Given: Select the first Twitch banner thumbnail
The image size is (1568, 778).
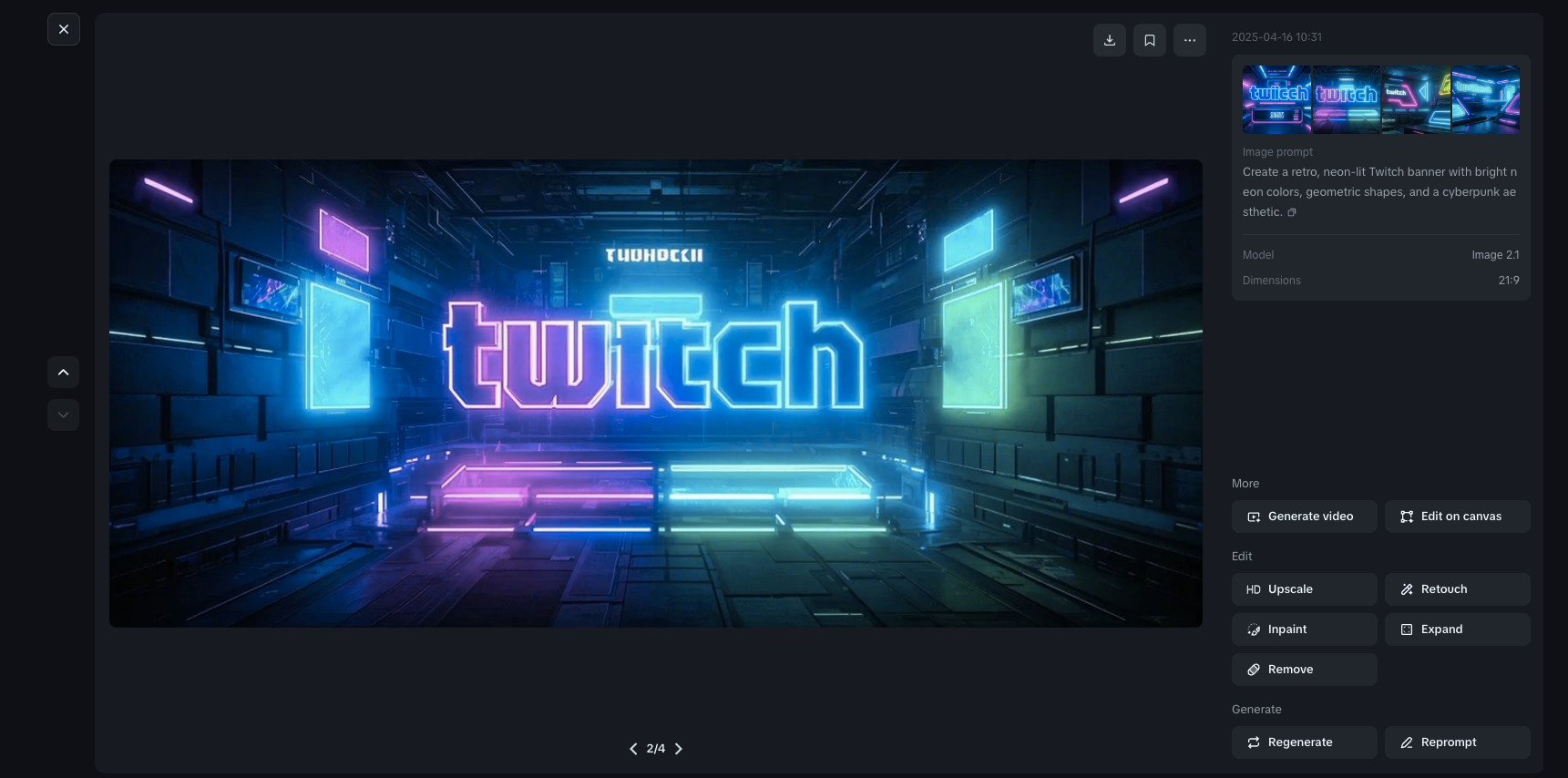Looking at the screenshot, I should coord(1277,99).
